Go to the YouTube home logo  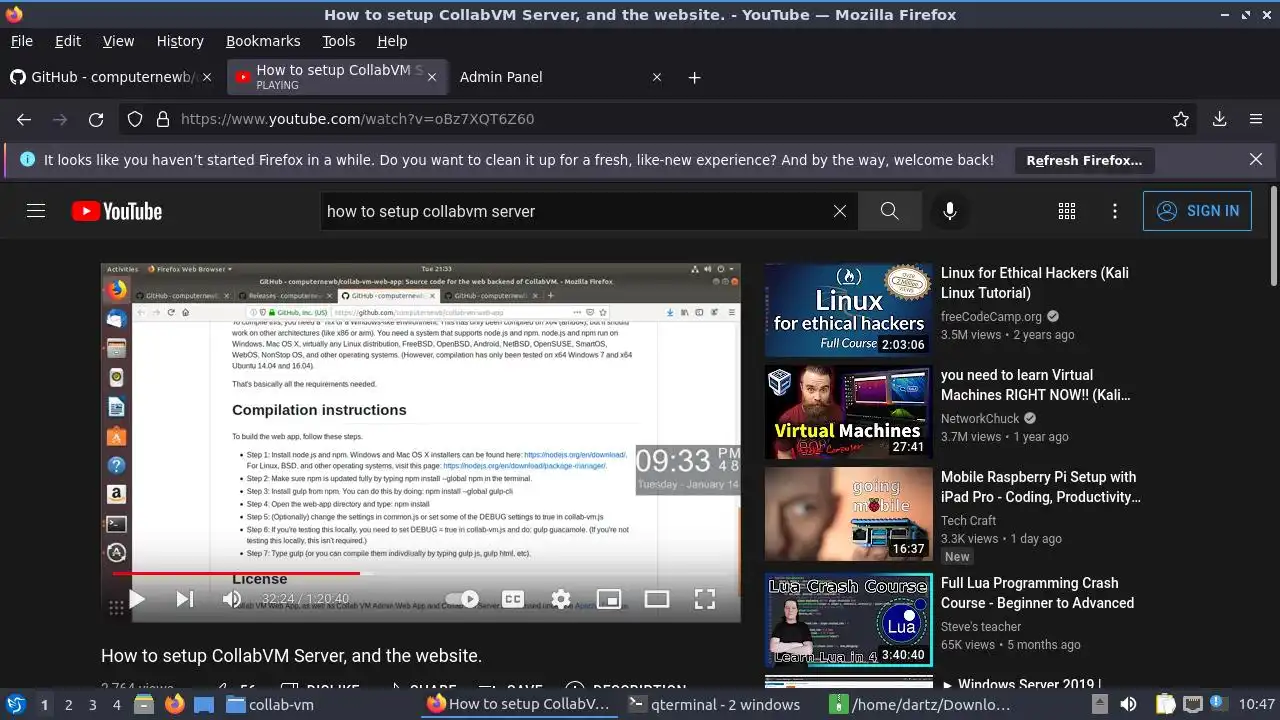click(x=117, y=211)
